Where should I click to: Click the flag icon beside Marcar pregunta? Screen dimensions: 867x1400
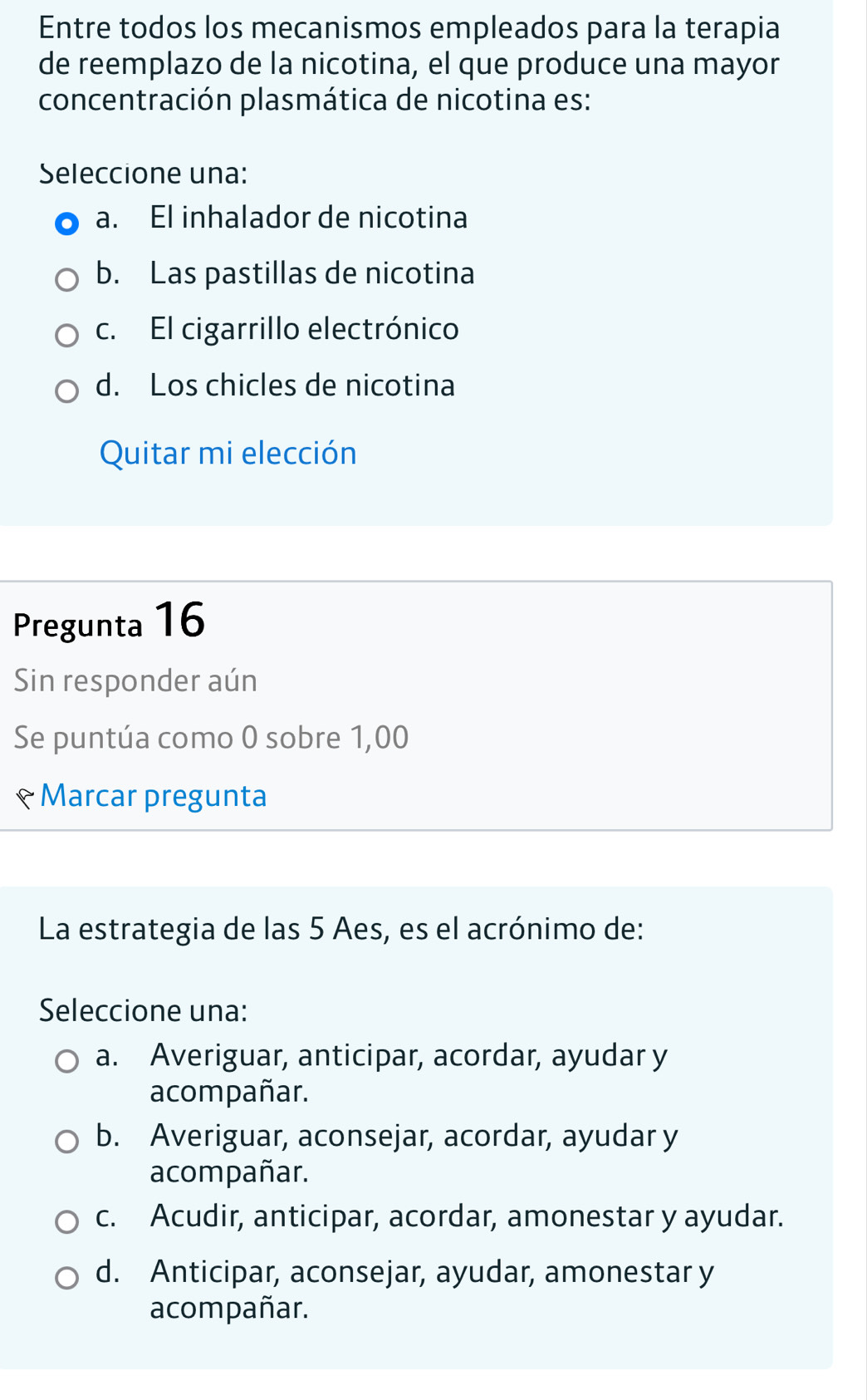pyautogui.click(x=25, y=798)
